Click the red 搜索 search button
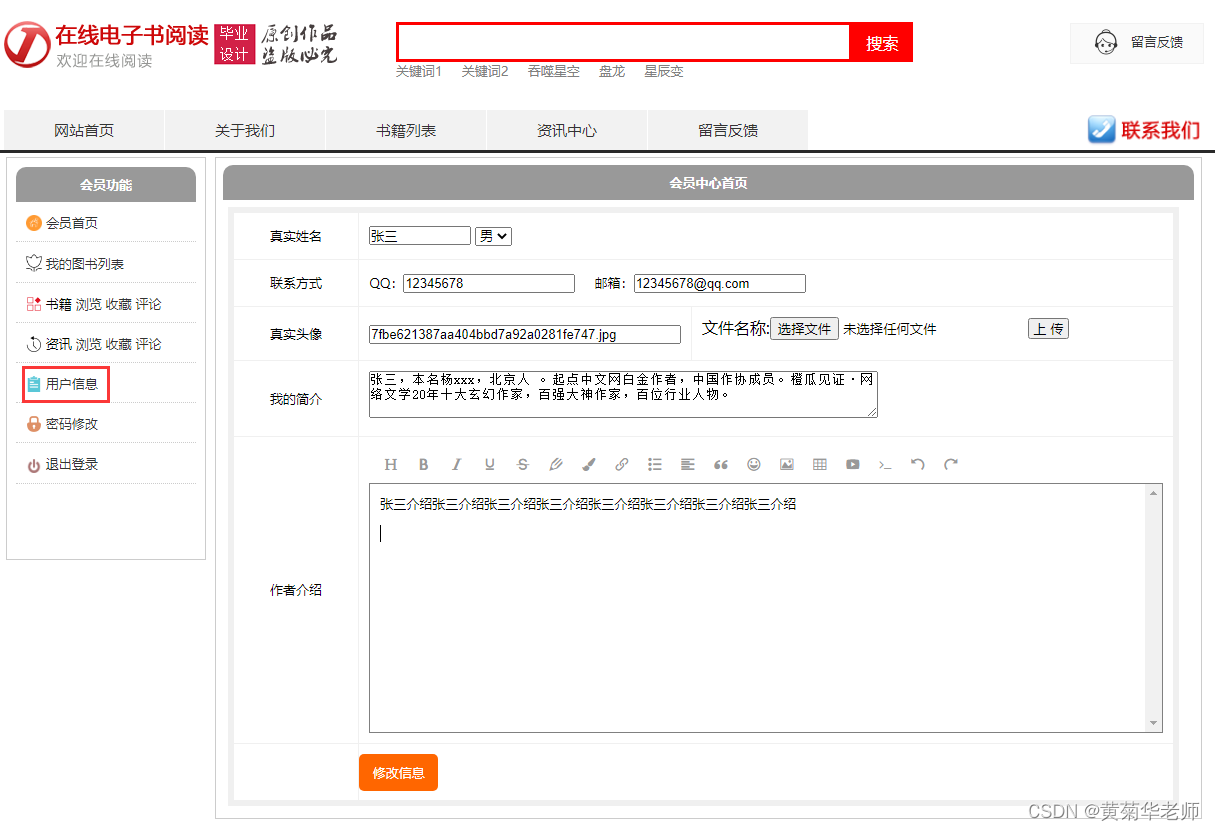1215x831 pixels. coord(881,42)
